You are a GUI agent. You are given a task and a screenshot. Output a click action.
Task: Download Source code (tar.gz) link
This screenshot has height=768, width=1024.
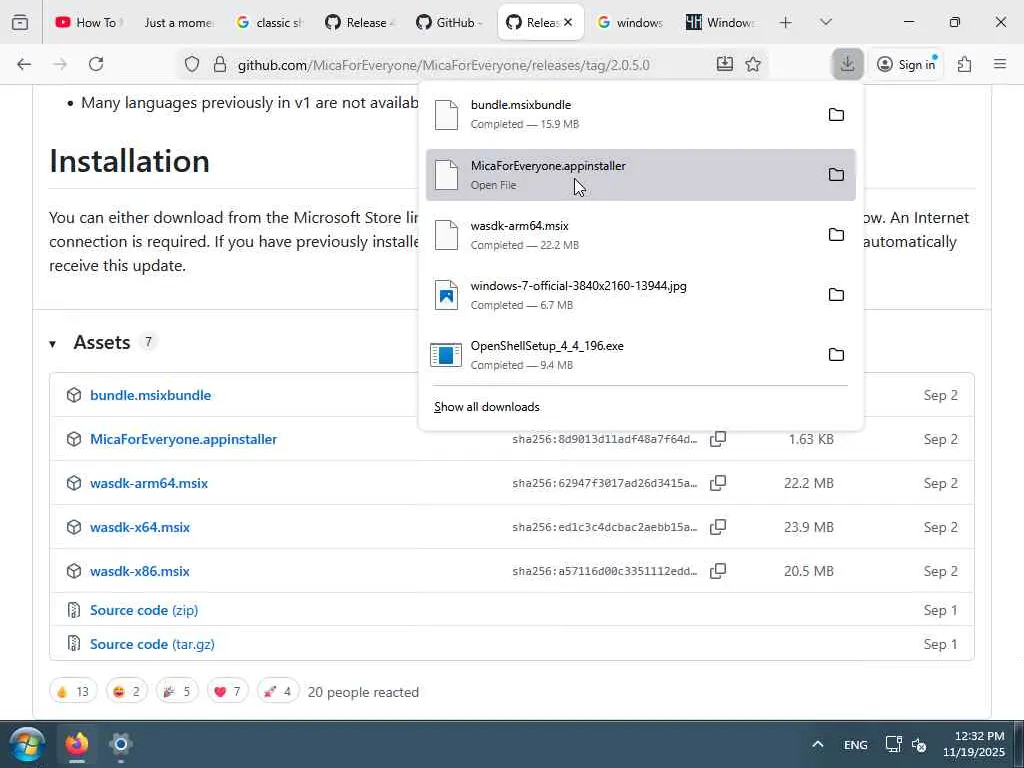[x=152, y=644]
